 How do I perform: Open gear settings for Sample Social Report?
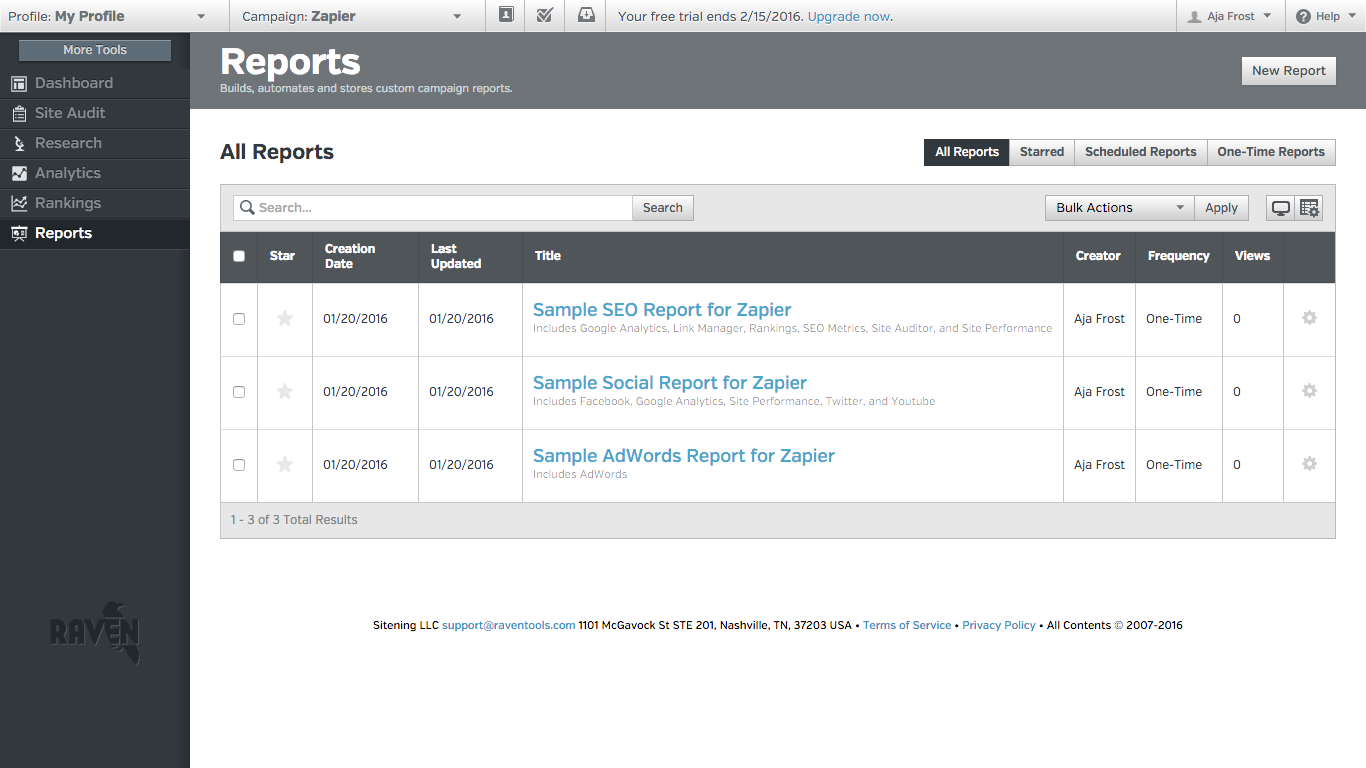tap(1309, 391)
